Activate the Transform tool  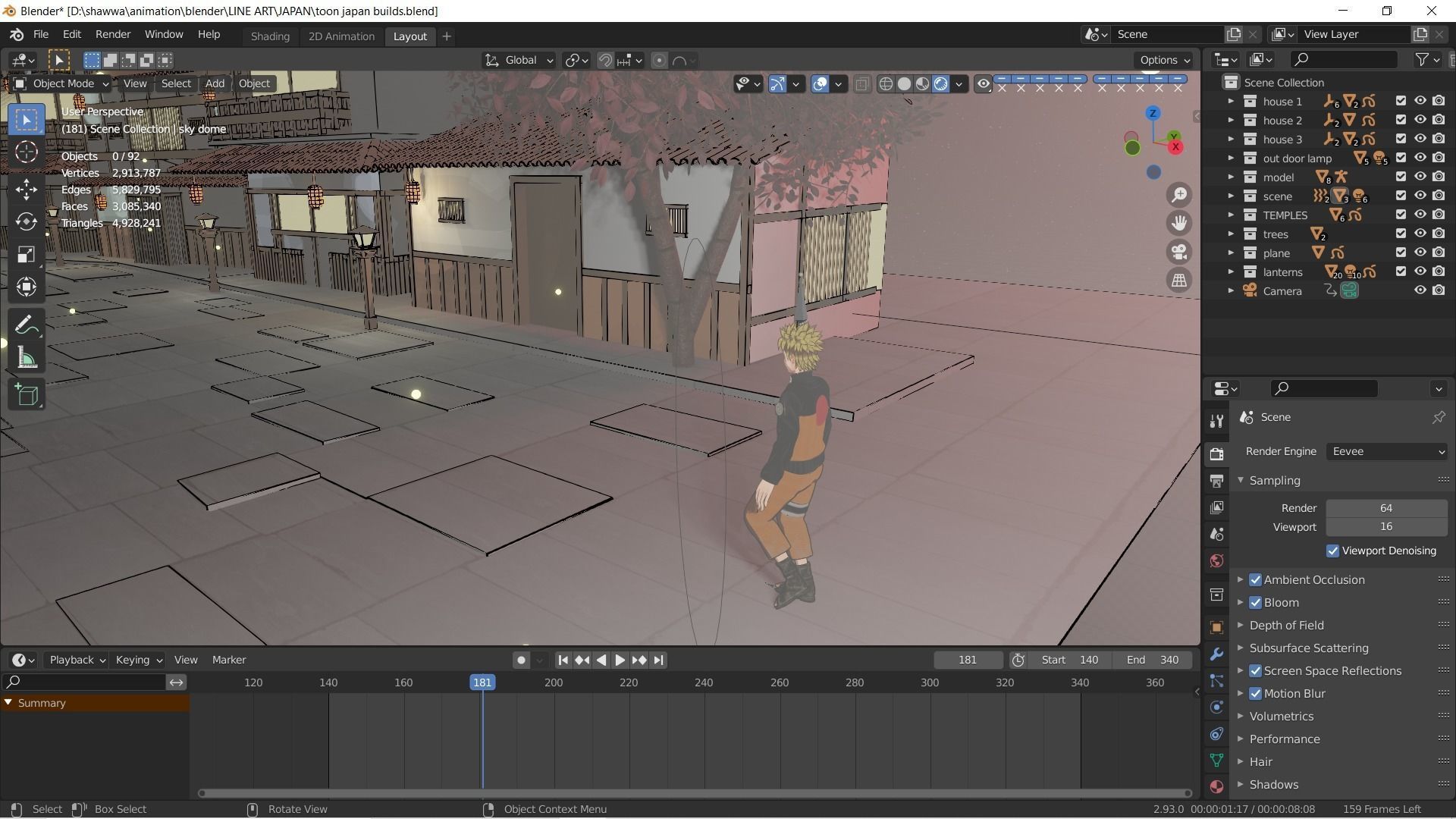click(27, 287)
